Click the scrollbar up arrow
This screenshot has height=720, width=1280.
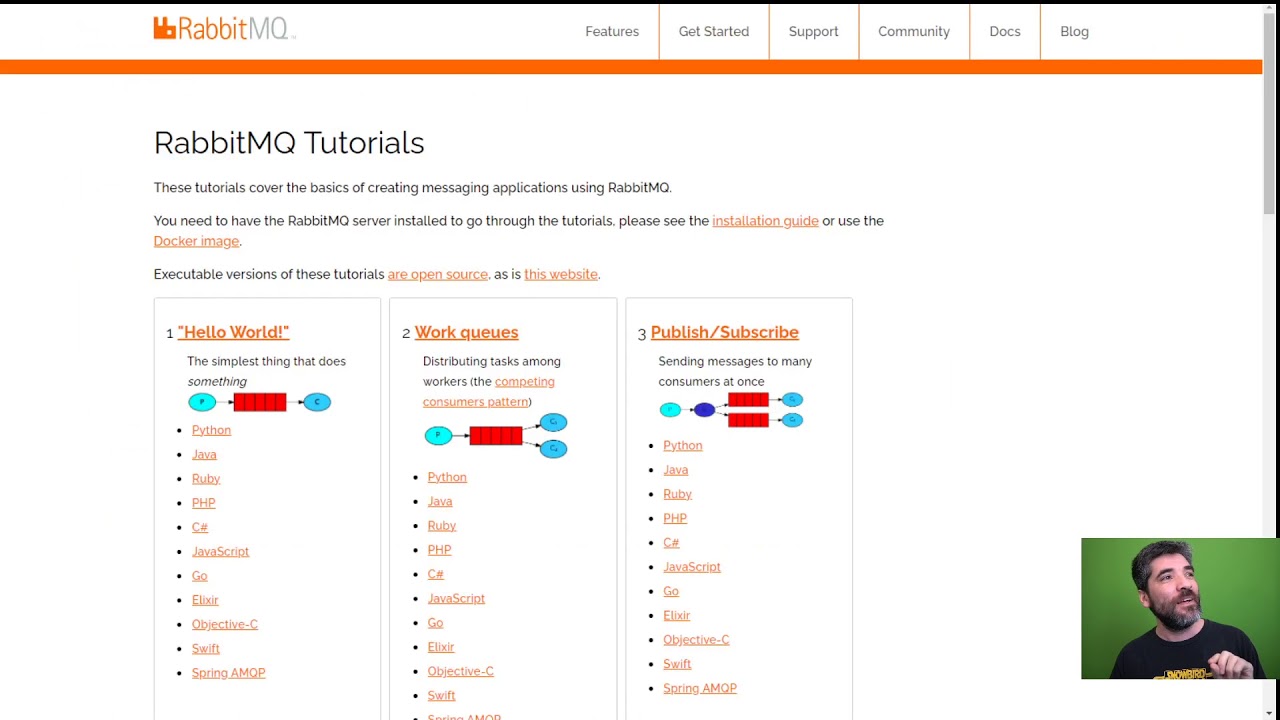[x=1270, y=10]
